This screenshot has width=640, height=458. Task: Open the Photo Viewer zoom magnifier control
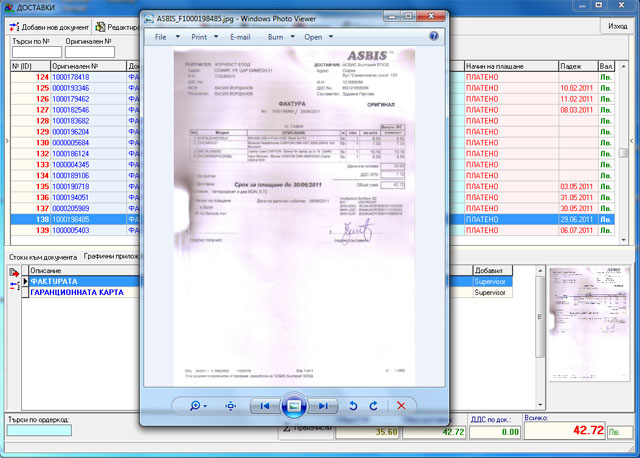coord(195,406)
